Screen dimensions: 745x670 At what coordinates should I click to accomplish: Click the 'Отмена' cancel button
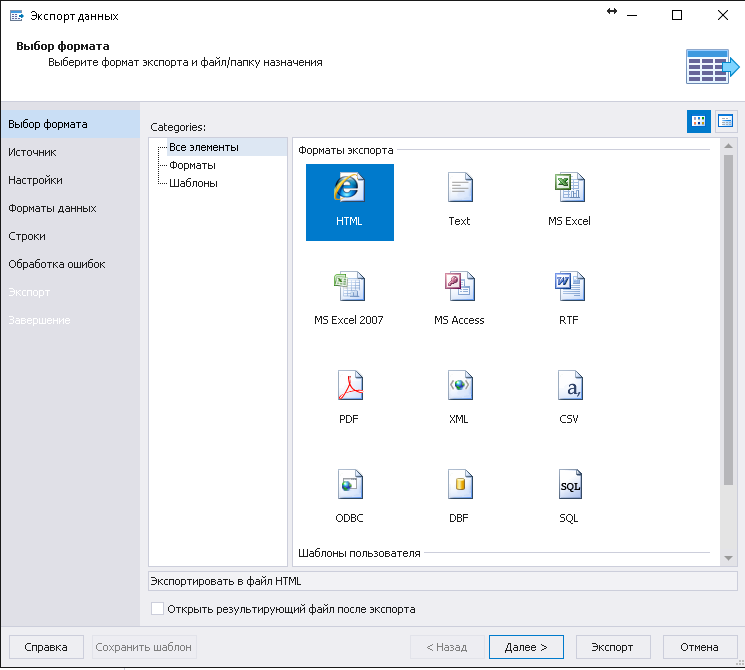tap(699, 647)
